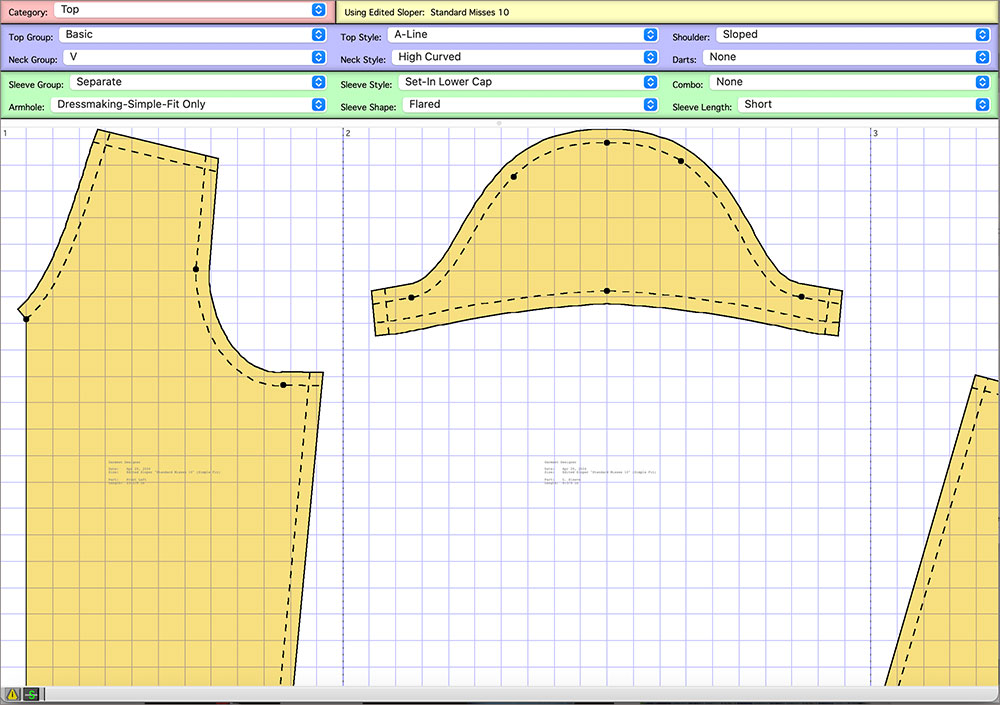The image size is (1000, 705).
Task: Click the yellow warning triangle icon
Action: pyautogui.click(x=12, y=694)
